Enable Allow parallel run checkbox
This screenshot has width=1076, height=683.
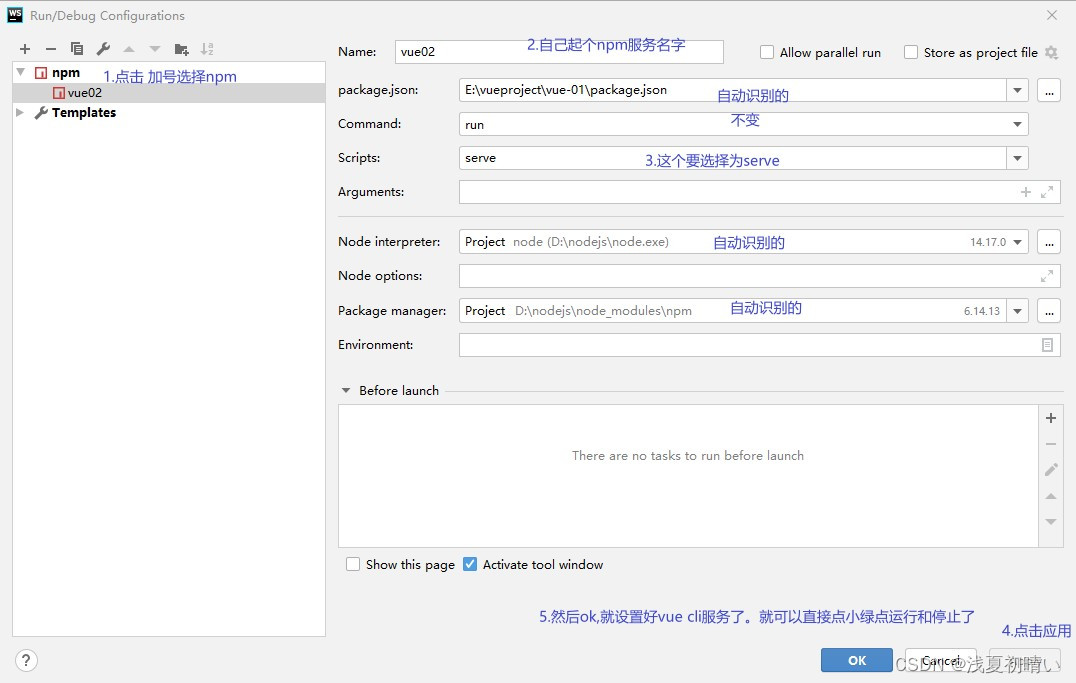point(767,52)
